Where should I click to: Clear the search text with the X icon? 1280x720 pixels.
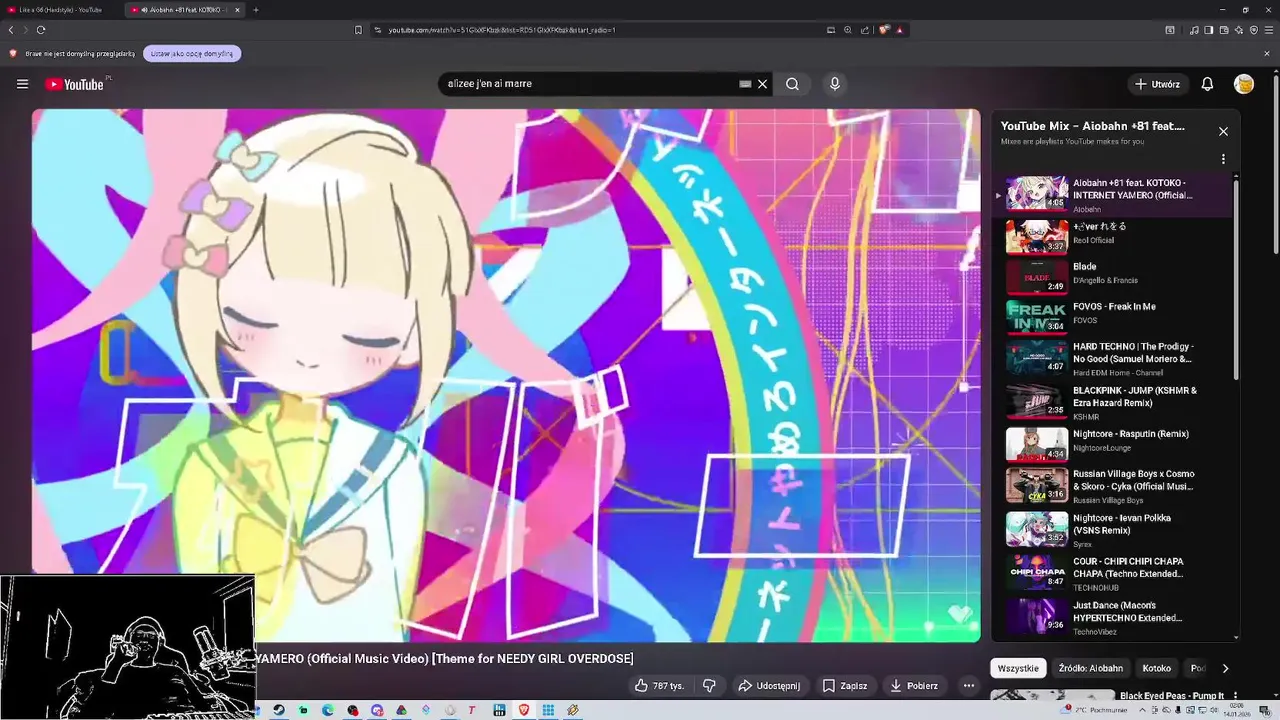pos(762,84)
